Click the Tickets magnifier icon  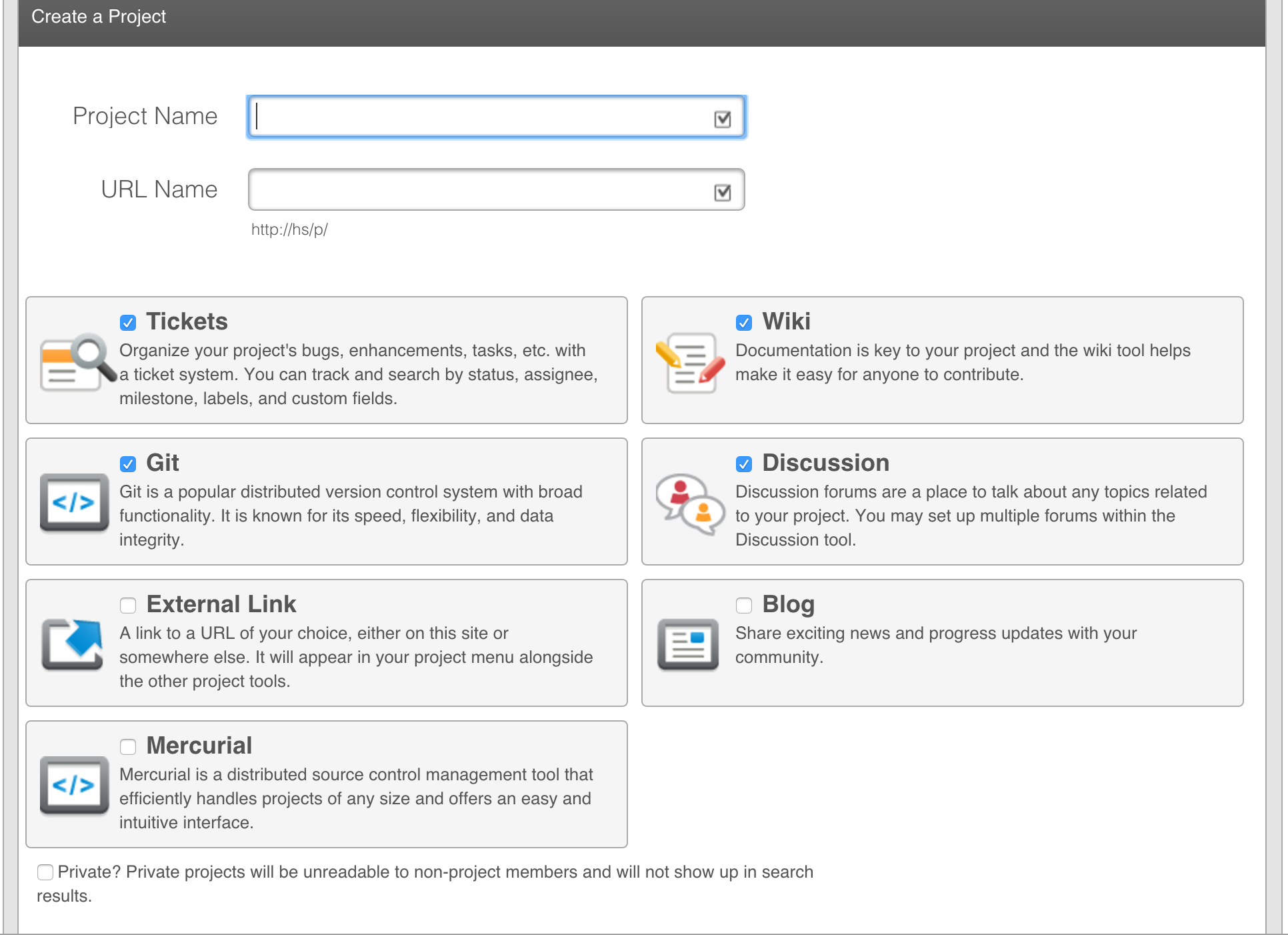[77, 361]
